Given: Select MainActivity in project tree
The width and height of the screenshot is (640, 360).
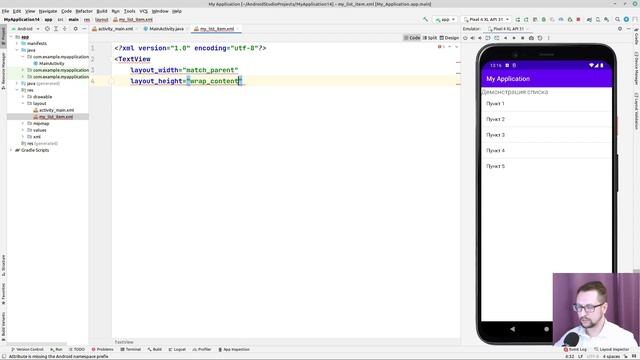Looking at the screenshot, I should (x=49, y=63).
